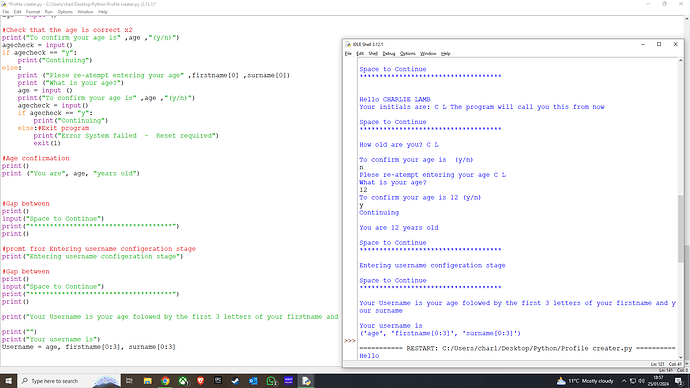Click Shell output 'How old are you? C L'

pos(399,145)
